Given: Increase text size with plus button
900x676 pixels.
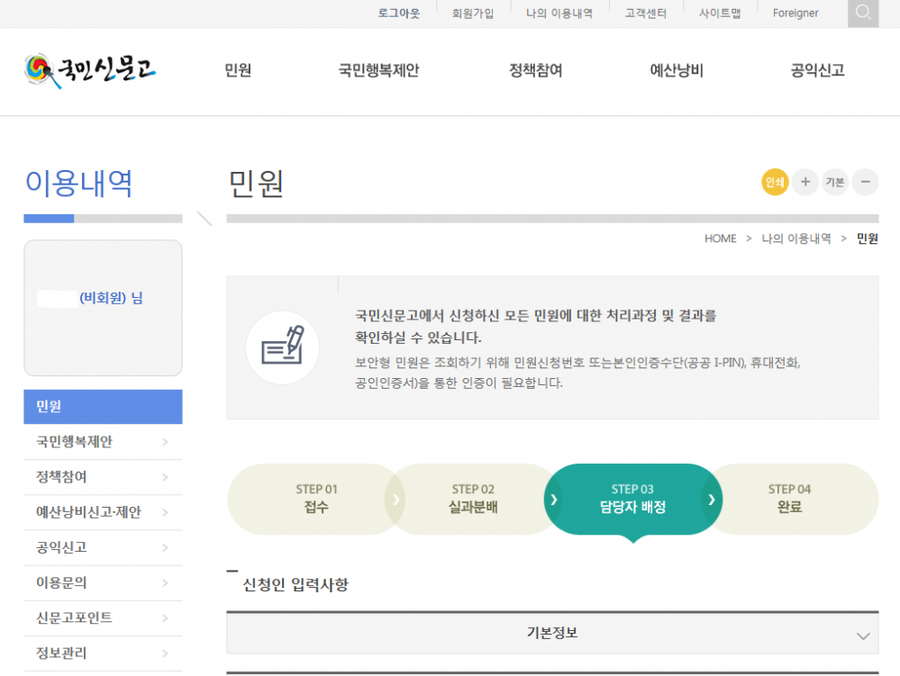Looking at the screenshot, I should [805, 182].
